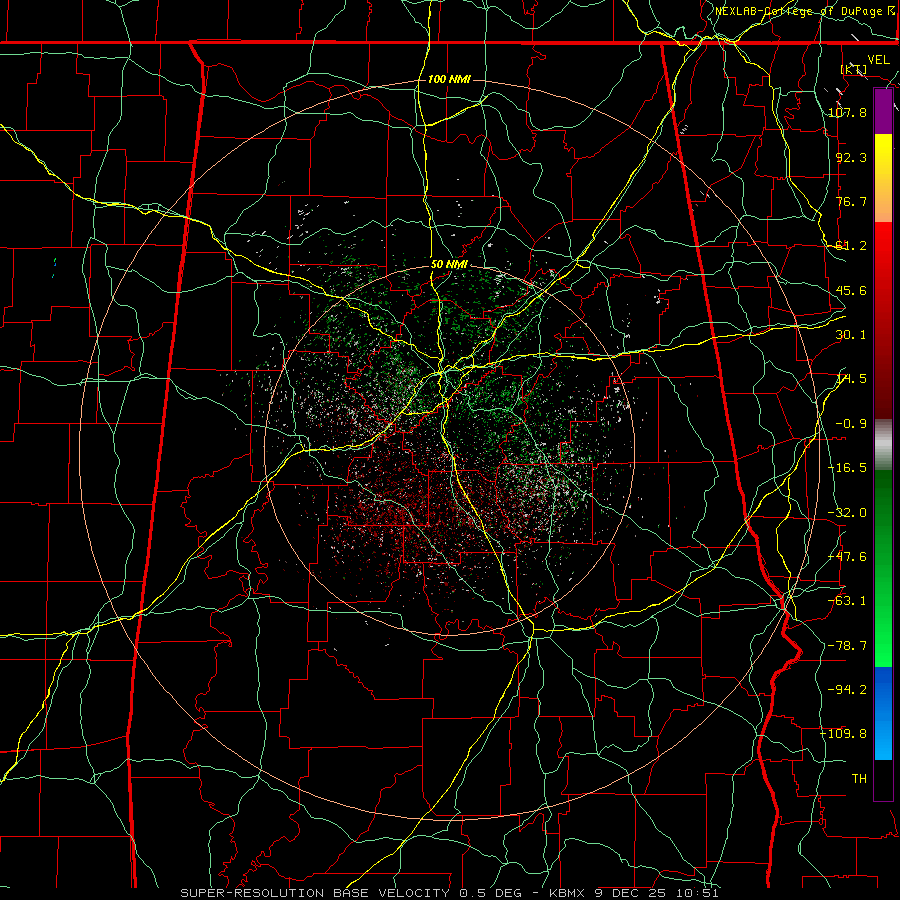Screen dimensions: 900x900
Task: Click the -16.5 velocity scale value
Action: point(847,468)
